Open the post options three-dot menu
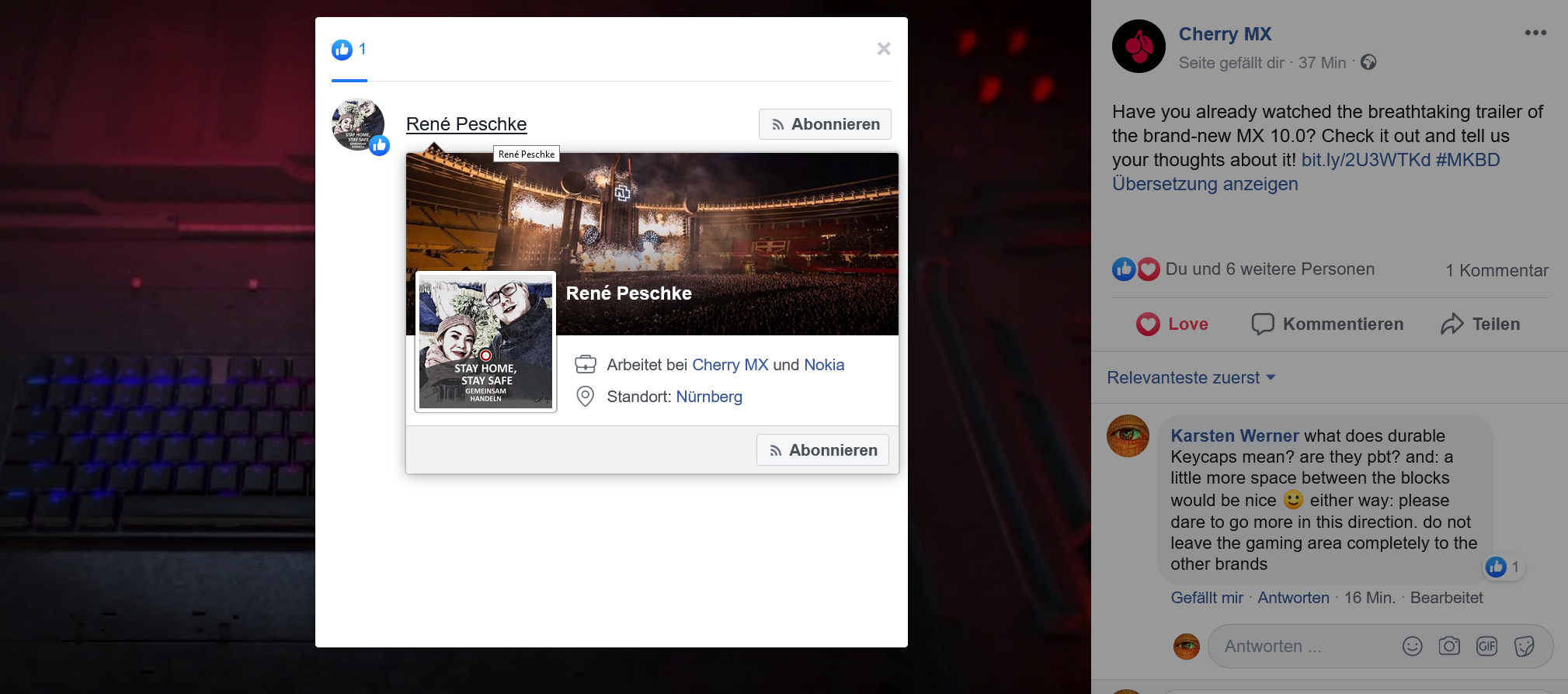This screenshot has height=694, width=1568. [x=1535, y=33]
